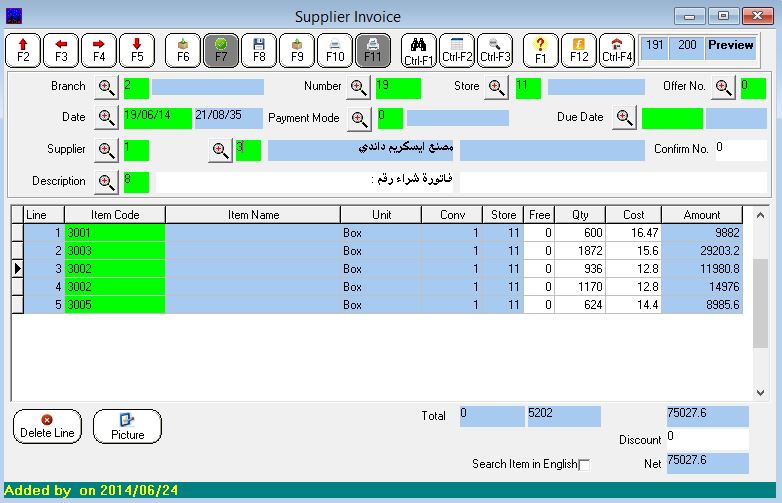This screenshot has width=782, height=503.
Task: Click the F4 next record arrow button
Action: 99,50
